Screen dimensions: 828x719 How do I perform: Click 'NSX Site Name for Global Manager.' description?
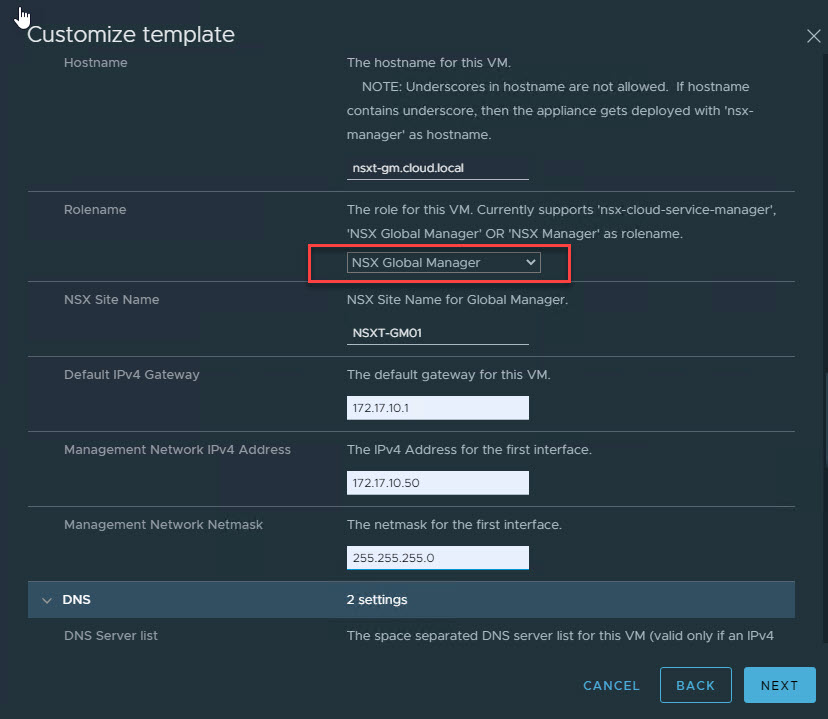point(457,300)
